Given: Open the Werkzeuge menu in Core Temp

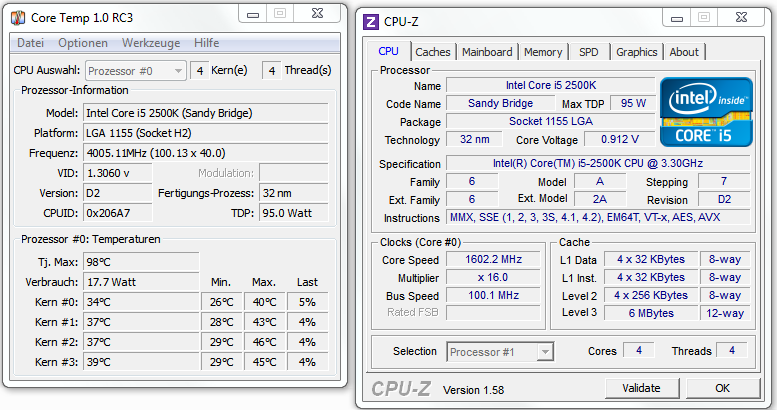Looking at the screenshot, I should 151,43.
